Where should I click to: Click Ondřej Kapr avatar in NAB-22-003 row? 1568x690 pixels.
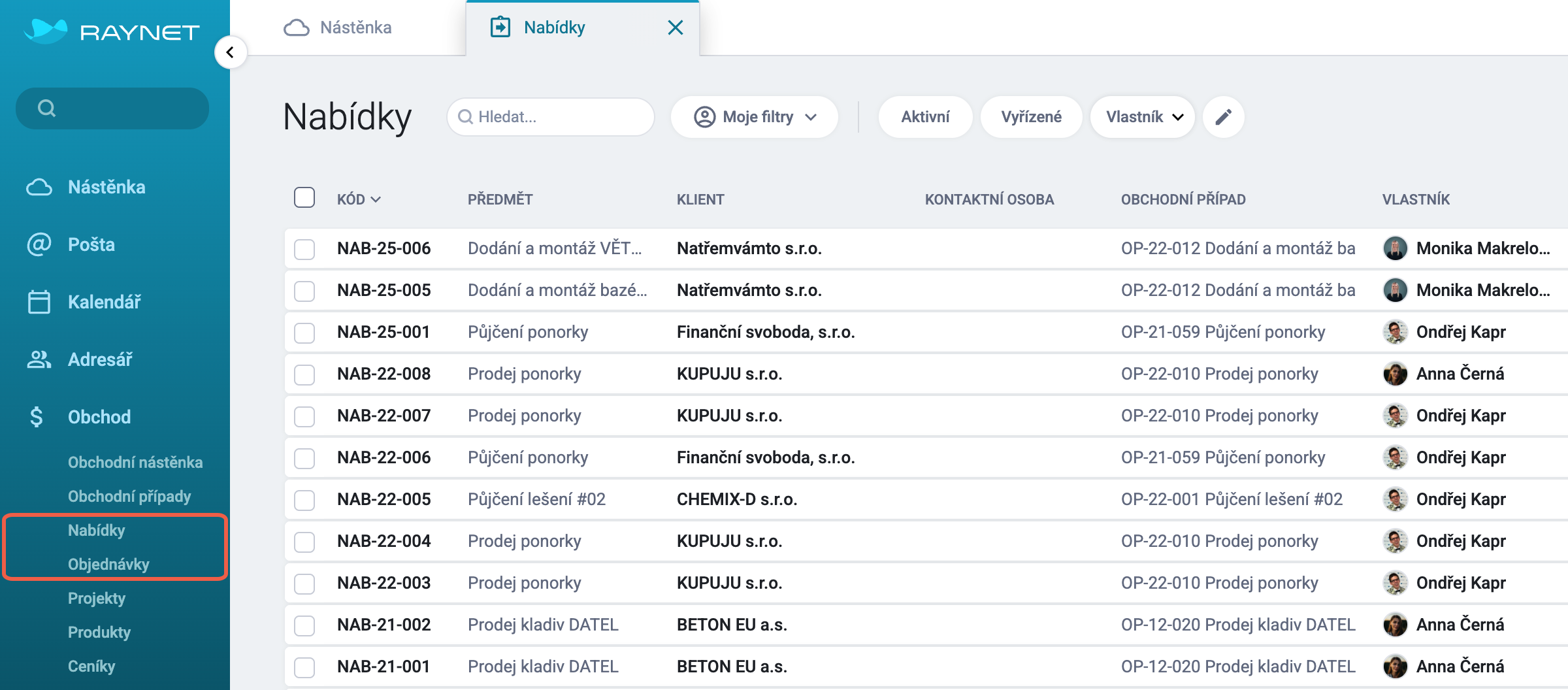coord(1396,583)
